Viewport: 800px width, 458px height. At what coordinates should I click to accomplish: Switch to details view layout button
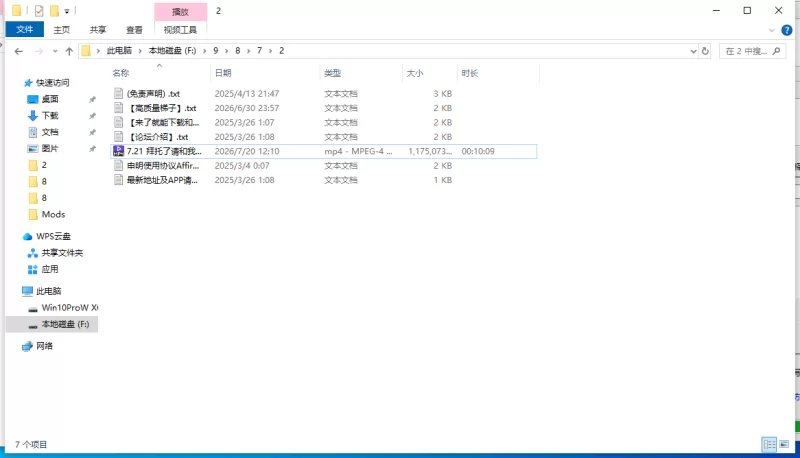[769, 444]
